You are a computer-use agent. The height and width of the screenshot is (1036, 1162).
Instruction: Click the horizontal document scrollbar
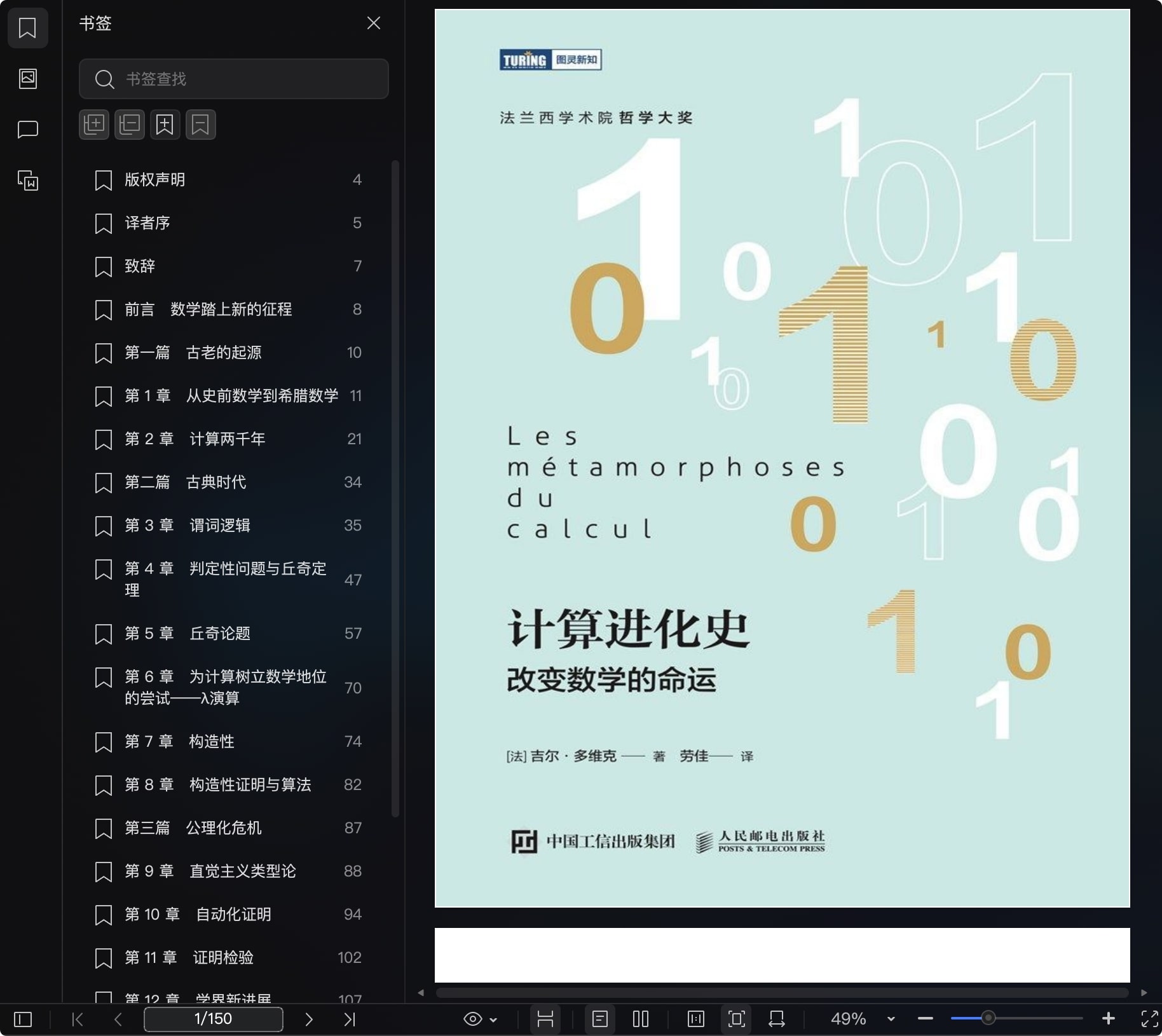(782, 993)
